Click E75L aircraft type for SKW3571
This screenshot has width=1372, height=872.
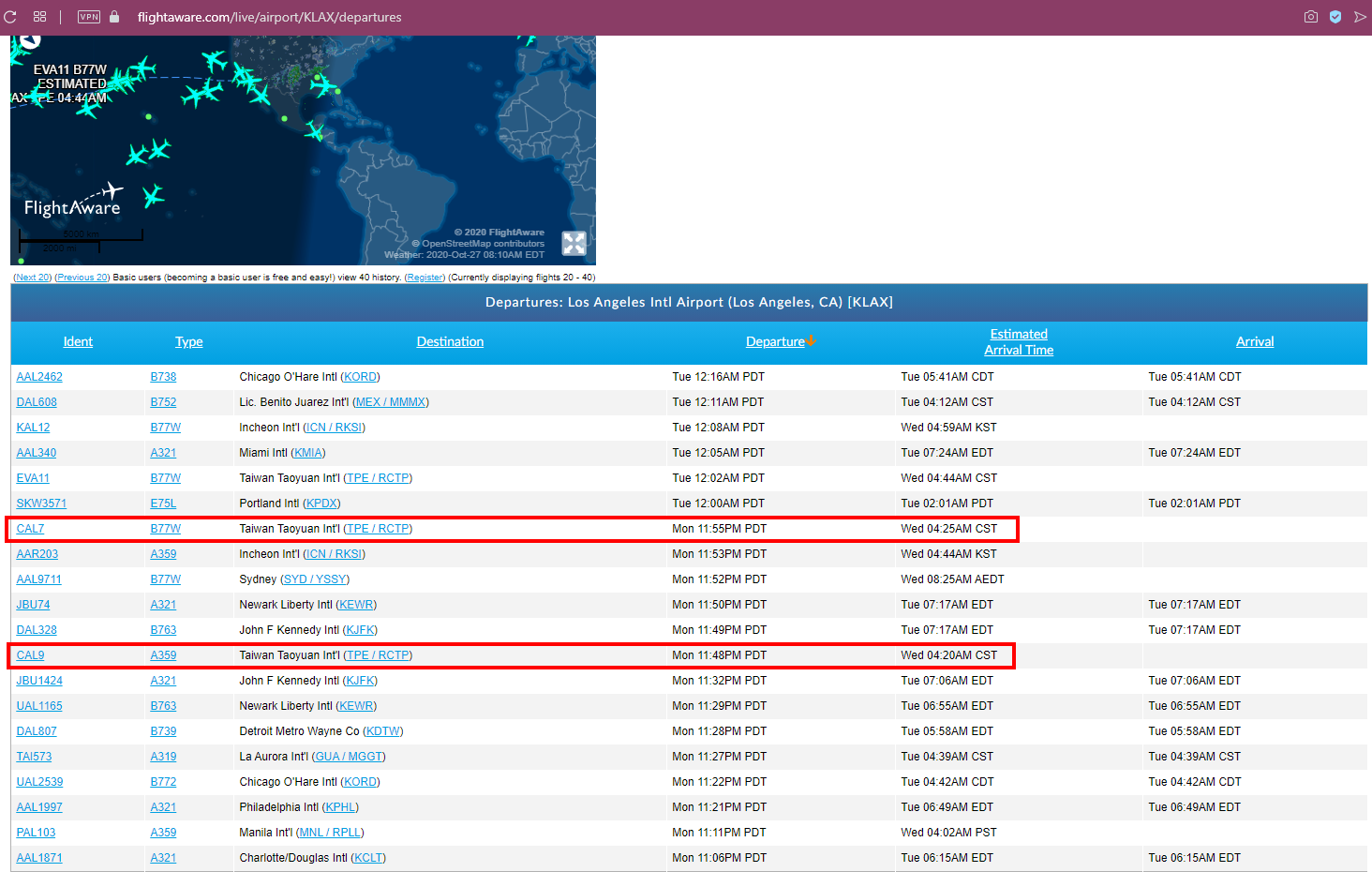163,504
